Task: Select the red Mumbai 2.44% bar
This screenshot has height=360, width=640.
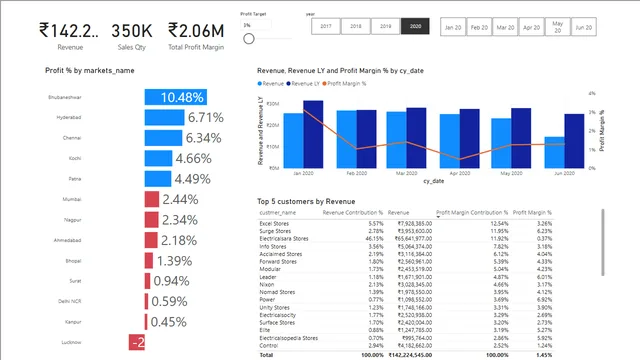Action: [x=152, y=199]
